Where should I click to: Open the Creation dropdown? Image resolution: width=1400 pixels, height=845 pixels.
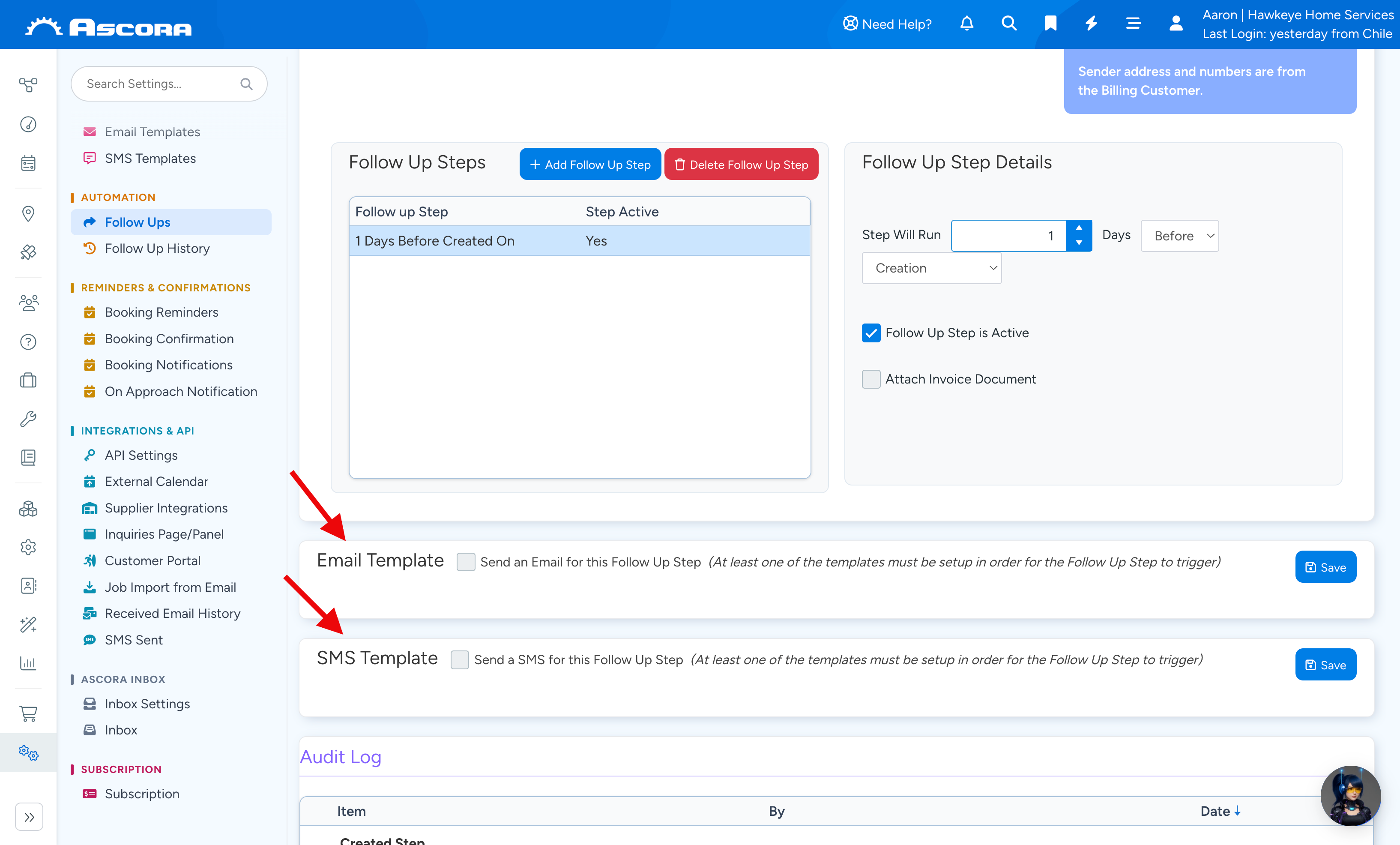point(931,268)
